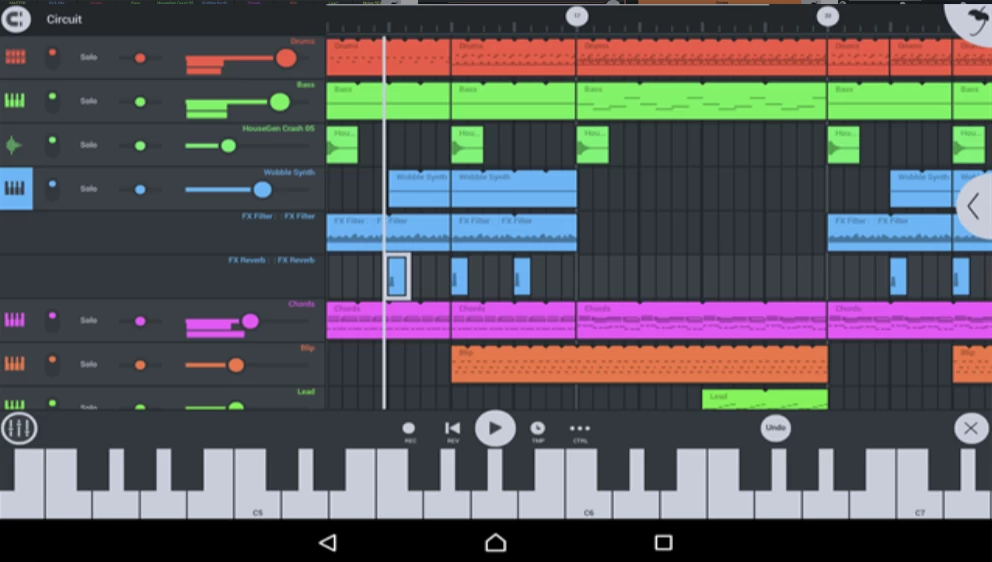Toggle mute on the Drums track
Screen dimensions: 992x562
(52, 57)
